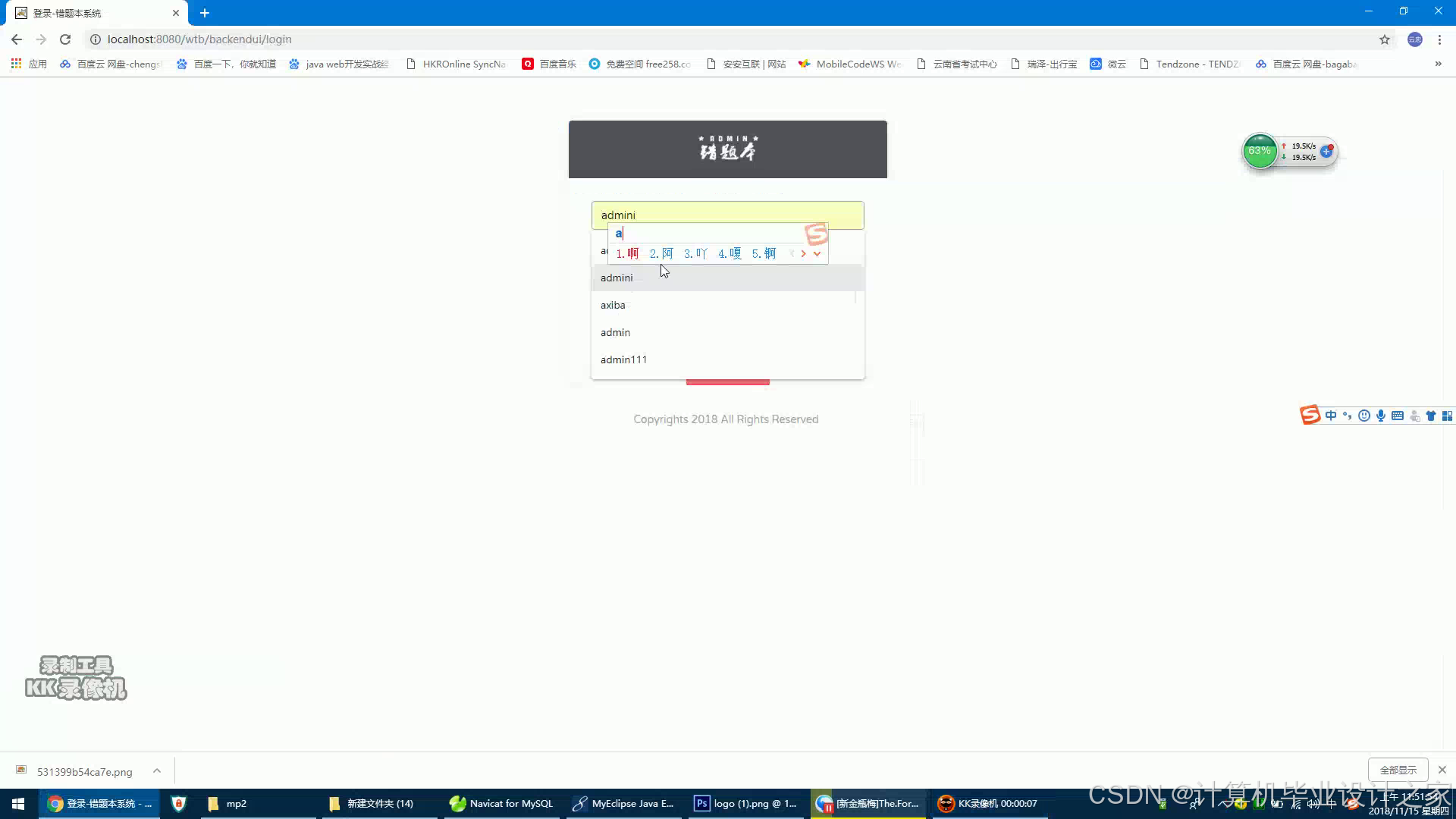Open Sogou toolbox grid icon
Viewport: 1456px width, 819px height.
tap(1447, 416)
